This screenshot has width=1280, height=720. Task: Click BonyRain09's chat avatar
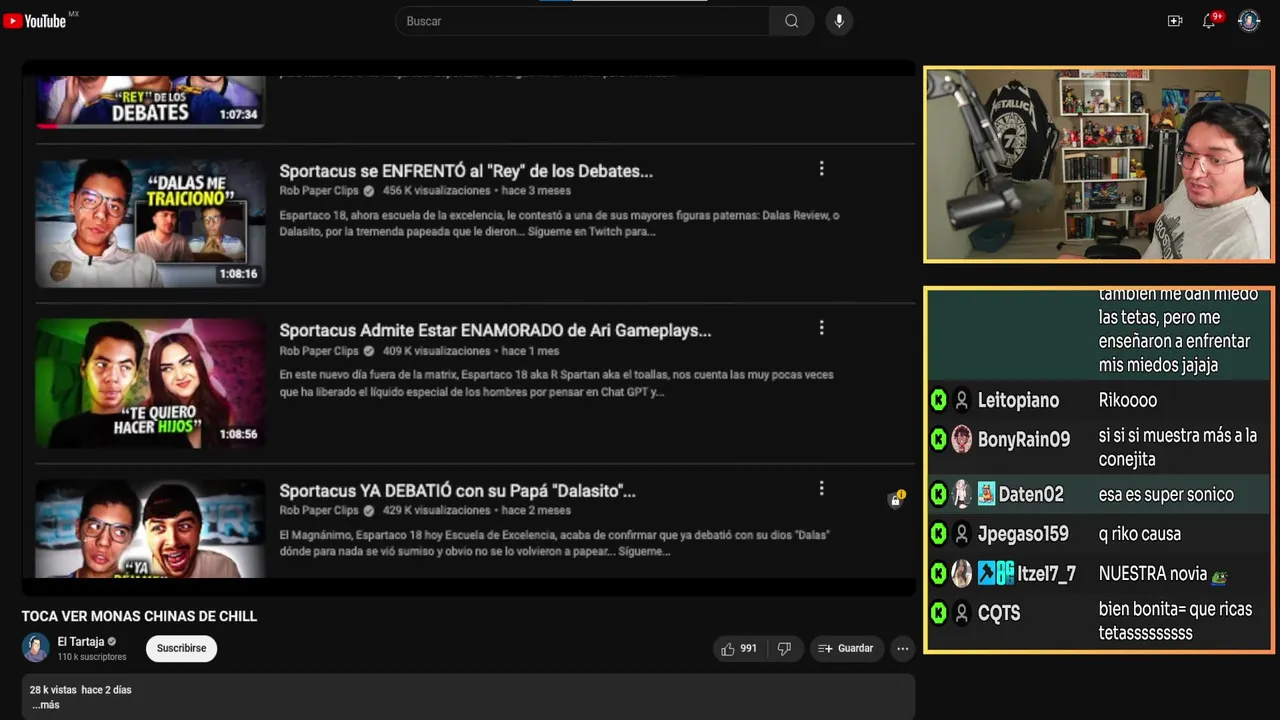961,439
